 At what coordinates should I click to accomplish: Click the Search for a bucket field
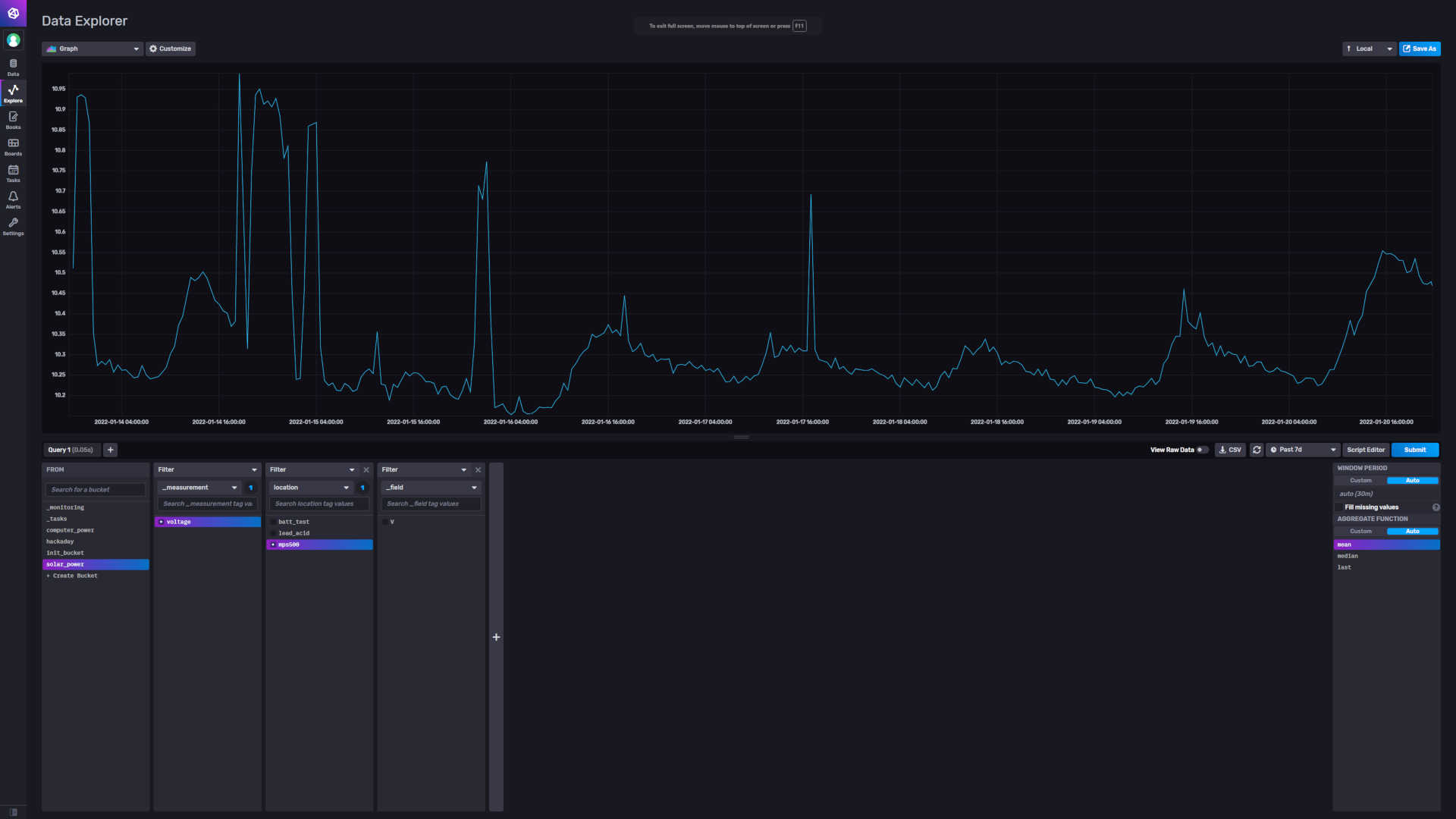tap(96, 490)
